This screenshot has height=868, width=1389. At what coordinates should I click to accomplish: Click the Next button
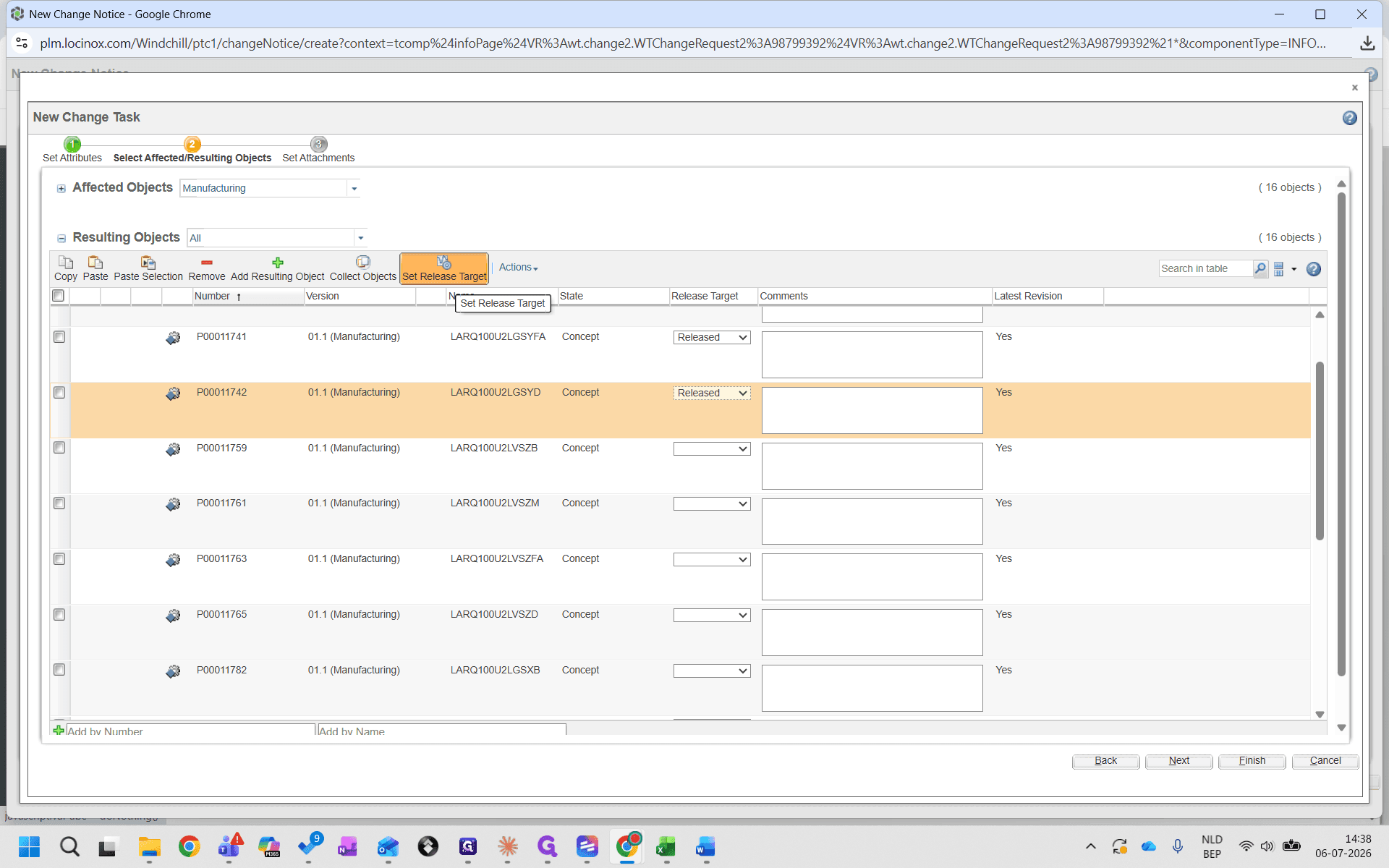point(1178,761)
